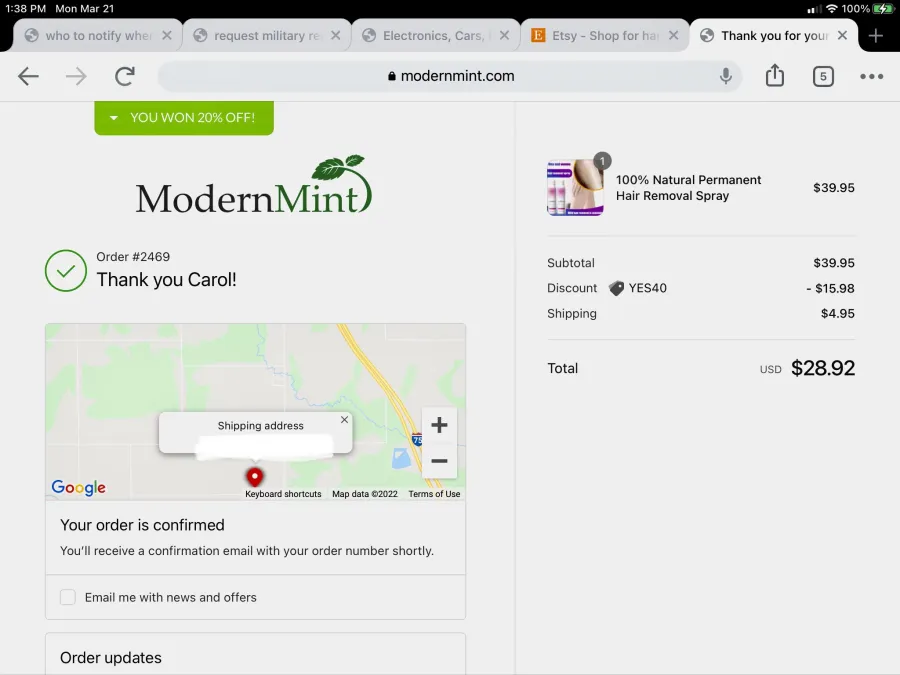Close the 'request military' tab
The height and width of the screenshot is (675, 900).
336,36
